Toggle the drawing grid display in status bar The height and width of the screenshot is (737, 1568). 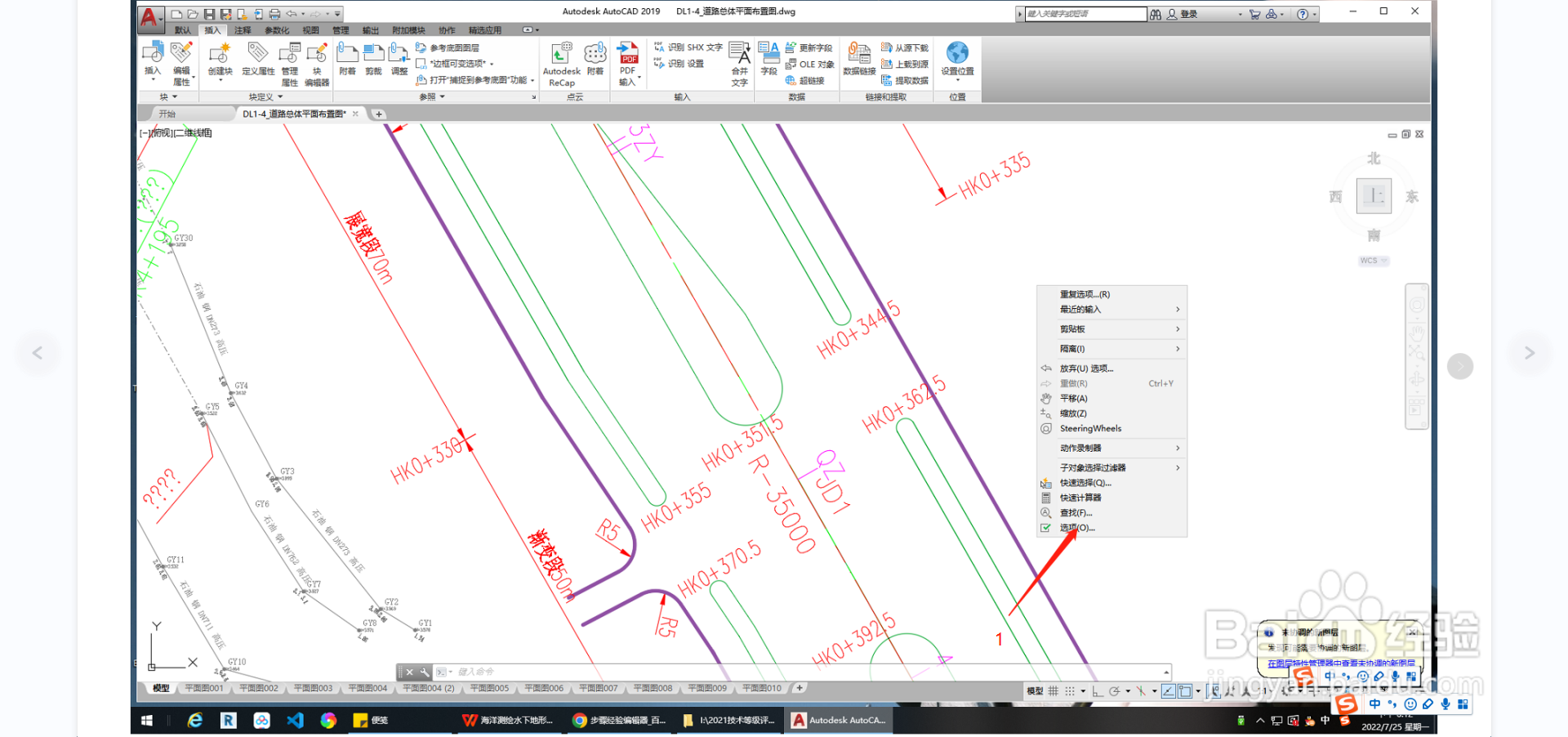pyautogui.click(x=1053, y=691)
